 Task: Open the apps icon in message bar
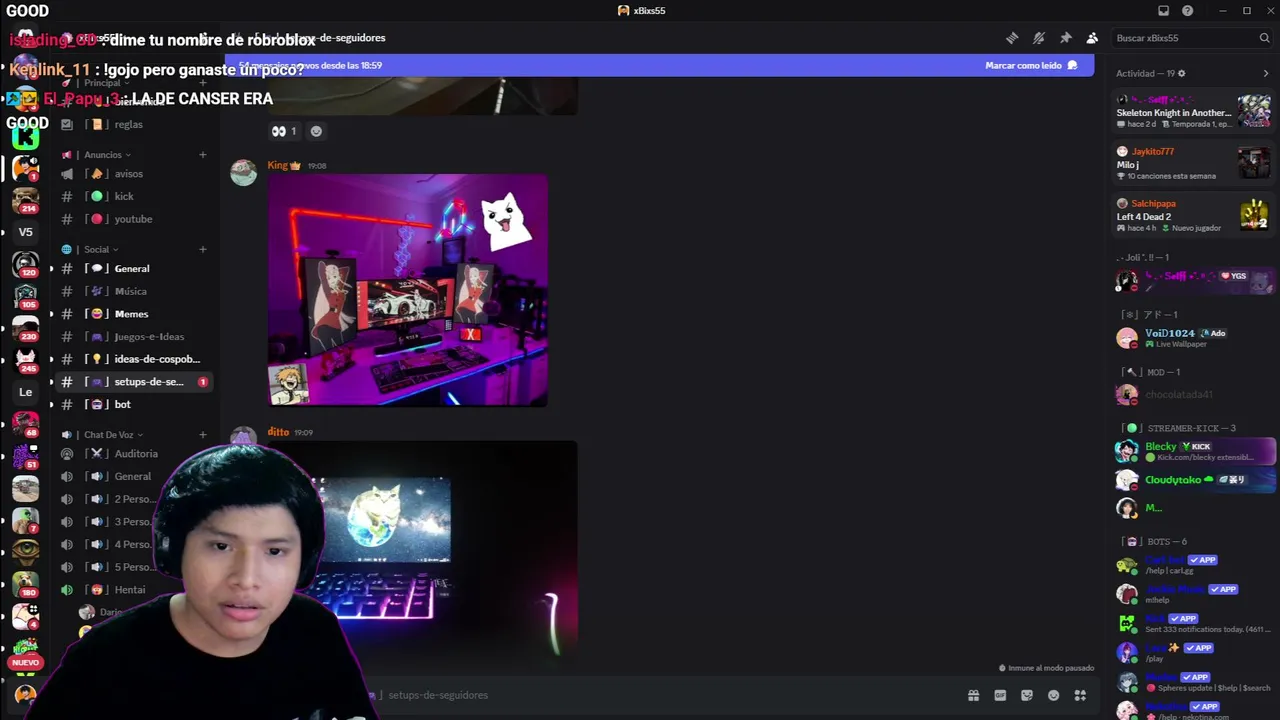(1080, 695)
